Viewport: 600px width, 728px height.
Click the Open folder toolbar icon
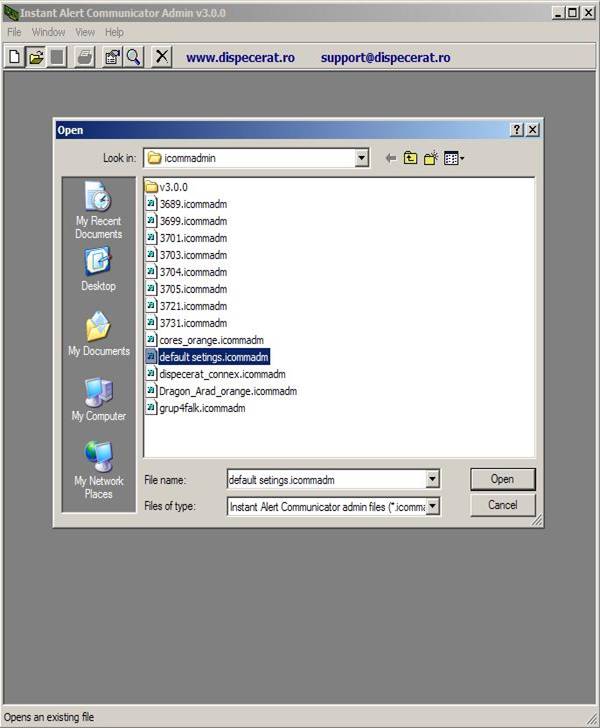[x=36, y=57]
